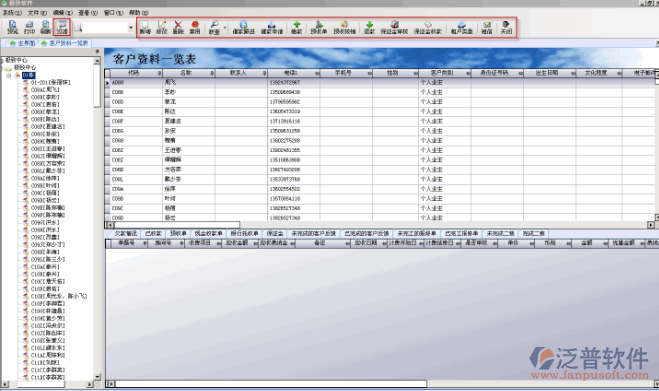Click the red circle 禁用 icon
659x391 pixels.
pos(195,27)
